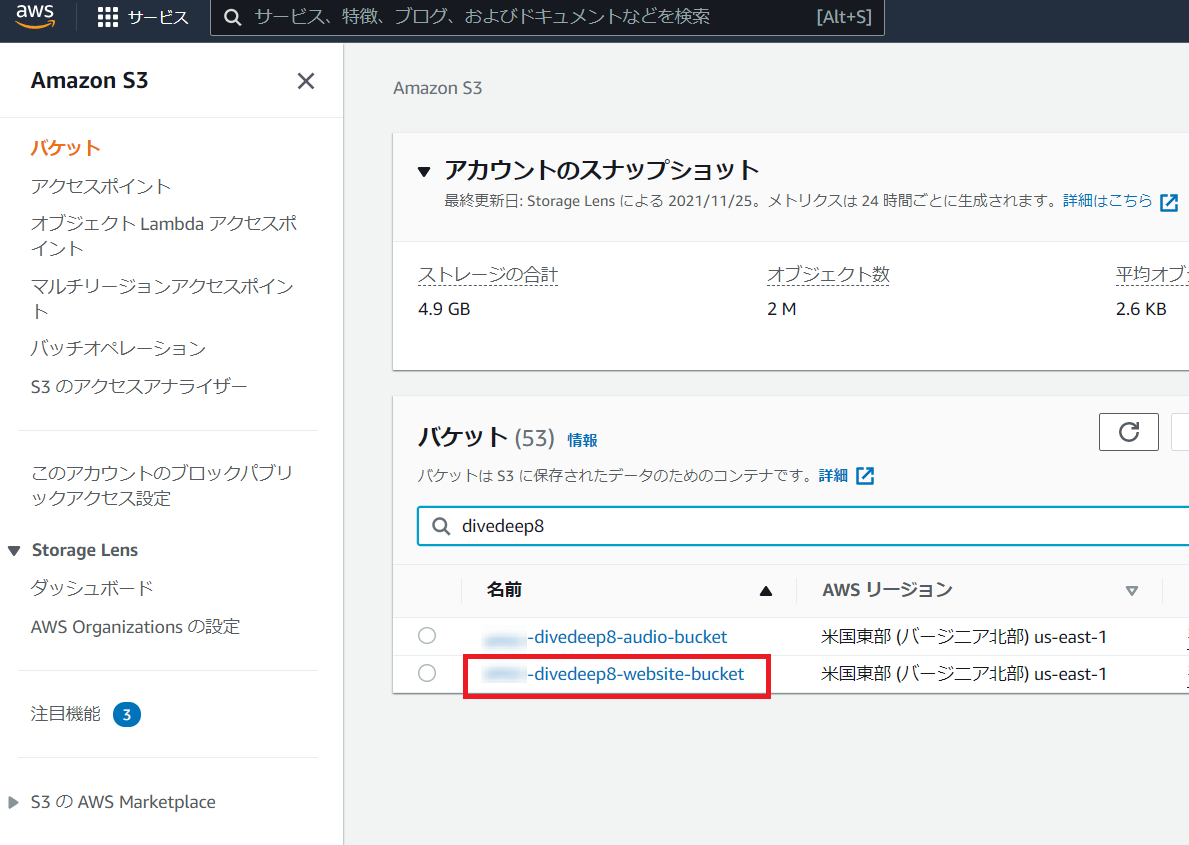Collapse the Storage Lens sidebar group

pos(14,551)
